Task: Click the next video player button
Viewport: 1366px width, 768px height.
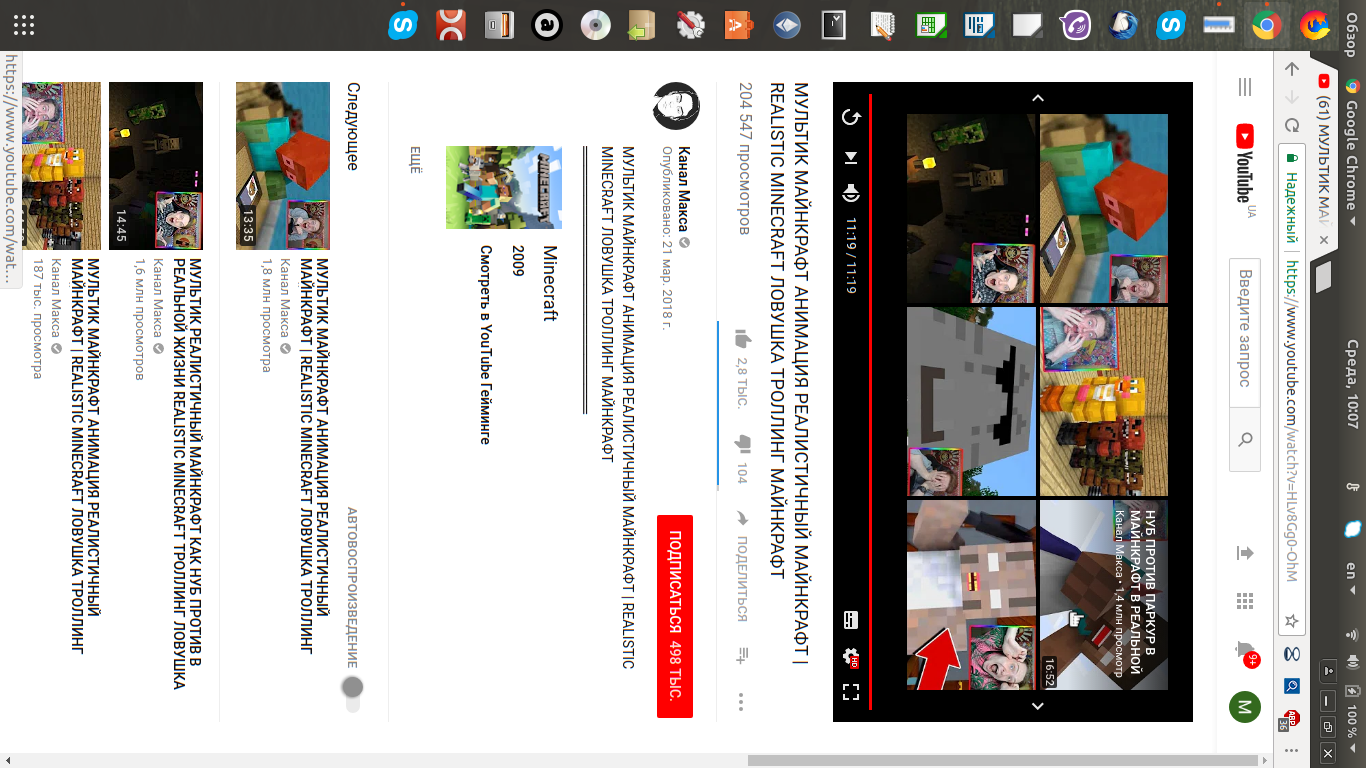Action: 851,157
